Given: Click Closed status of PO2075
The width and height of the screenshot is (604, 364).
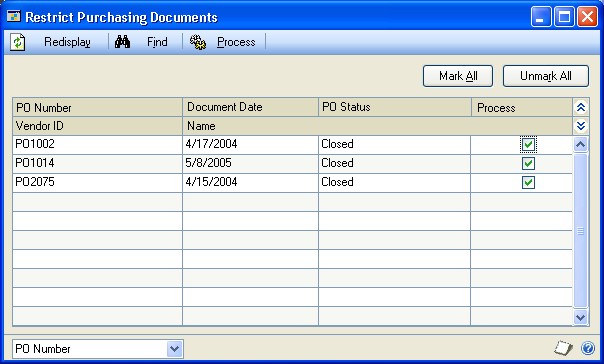Looking at the screenshot, I should click(394, 182).
